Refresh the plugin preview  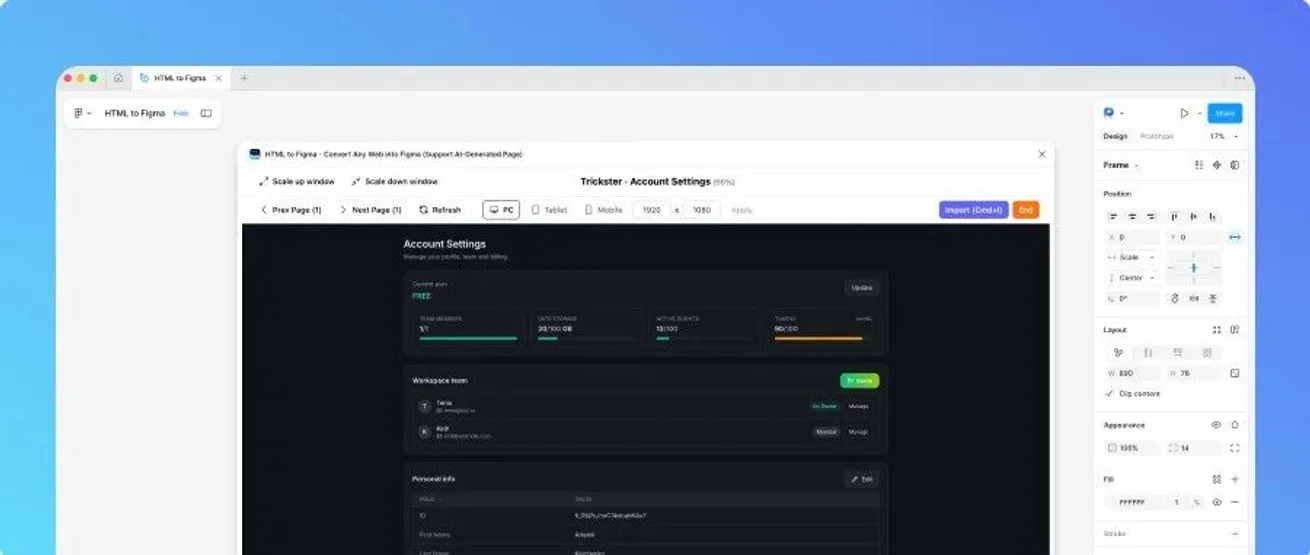pyautogui.click(x=440, y=210)
